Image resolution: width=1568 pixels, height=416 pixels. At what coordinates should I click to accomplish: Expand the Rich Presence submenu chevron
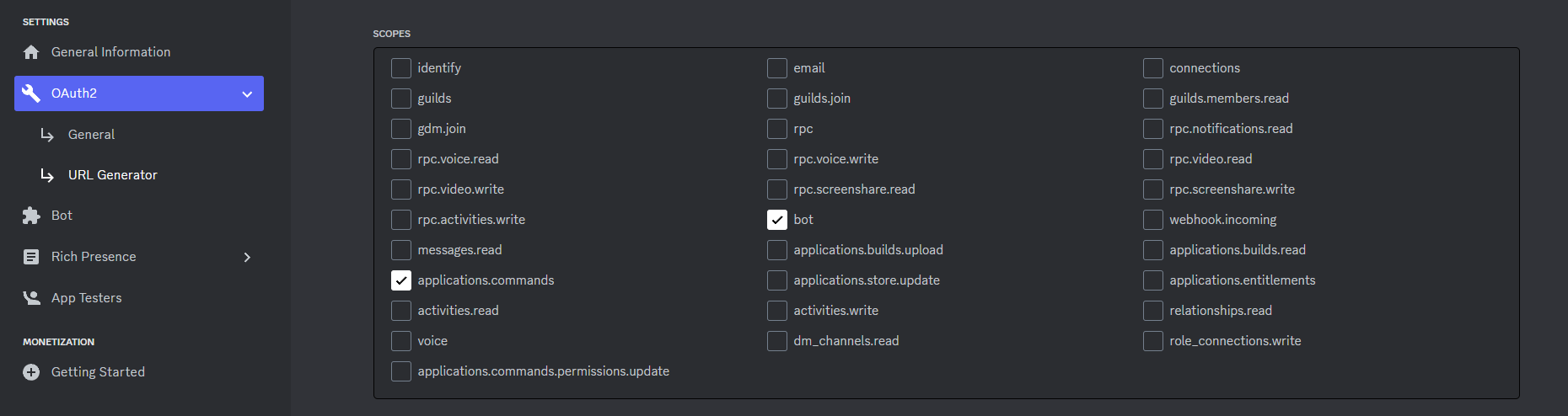point(247,257)
